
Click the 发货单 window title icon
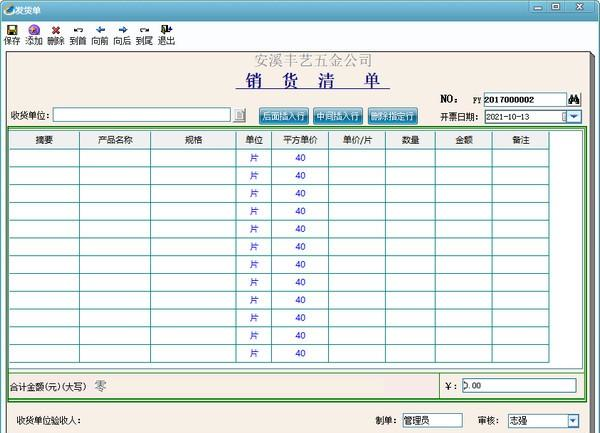pyautogui.click(x=8, y=10)
